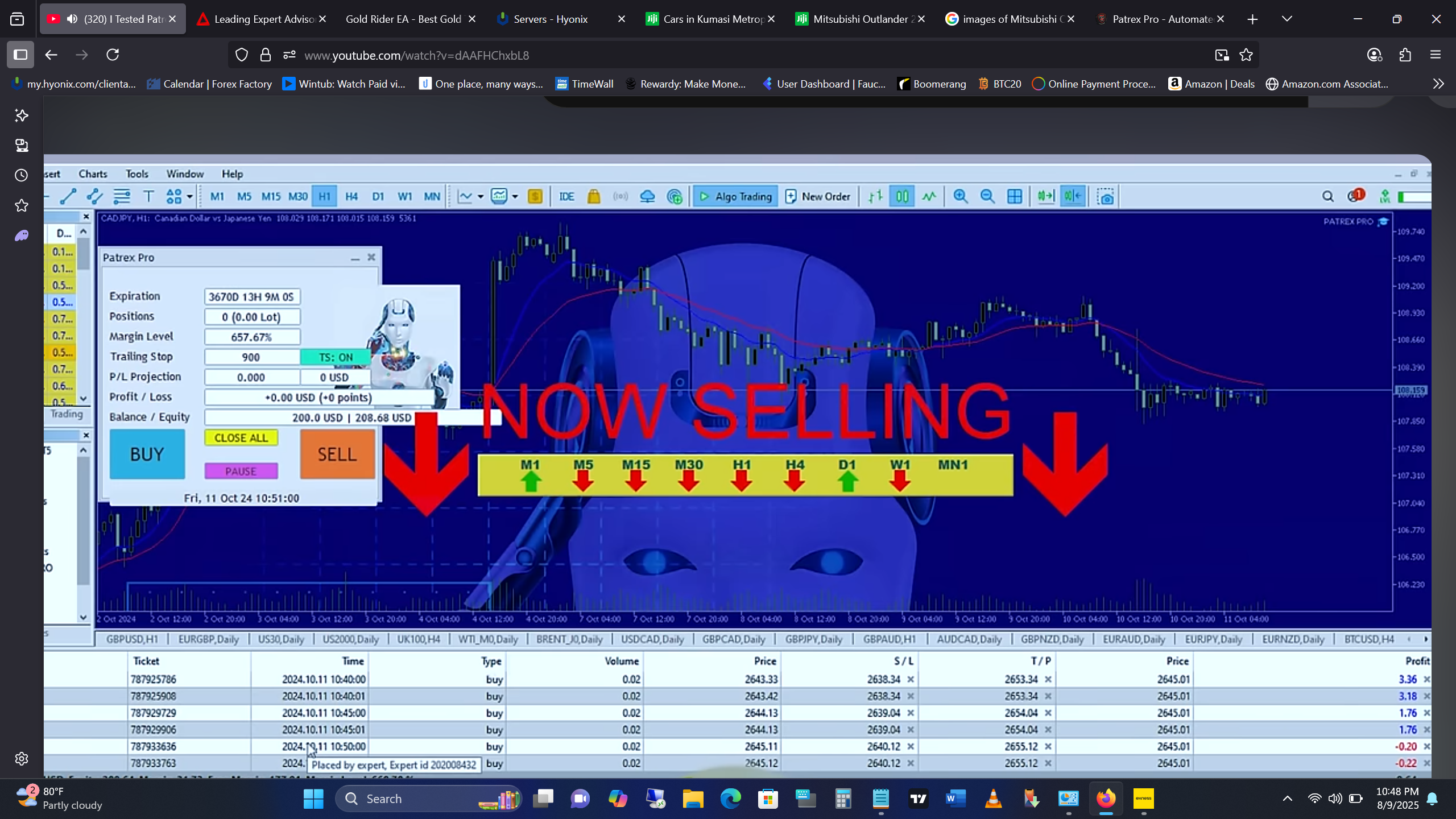Open File Explorer from the taskbar
This screenshot has width=1456, height=819.
click(693, 799)
